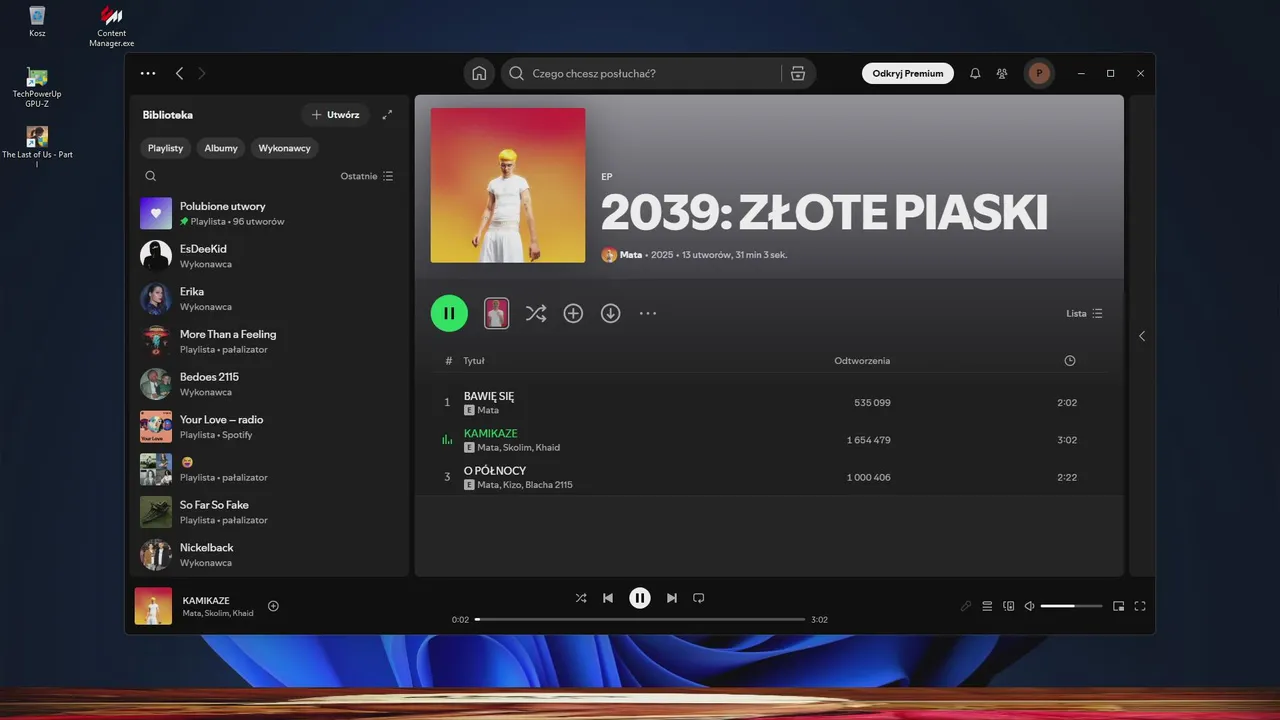Select the O PÓŁNOCY track row

(771, 477)
